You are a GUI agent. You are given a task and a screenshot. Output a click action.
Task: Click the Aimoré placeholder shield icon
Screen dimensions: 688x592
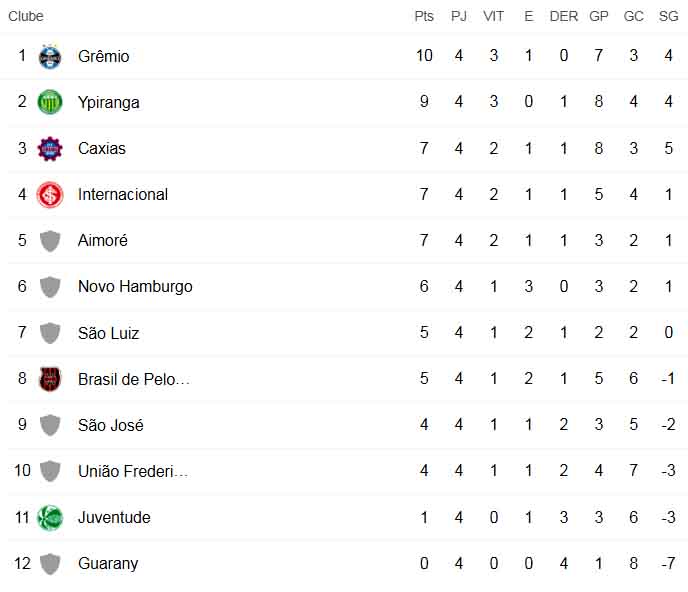pos(50,241)
